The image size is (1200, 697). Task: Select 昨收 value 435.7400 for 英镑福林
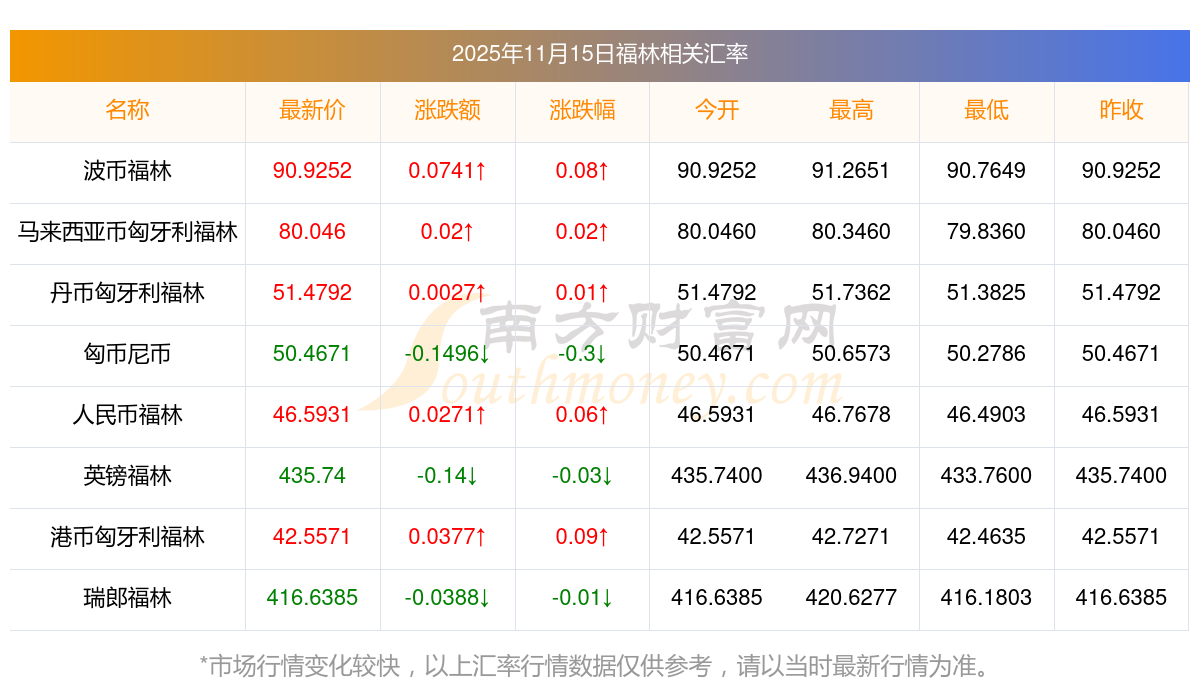point(1121,476)
